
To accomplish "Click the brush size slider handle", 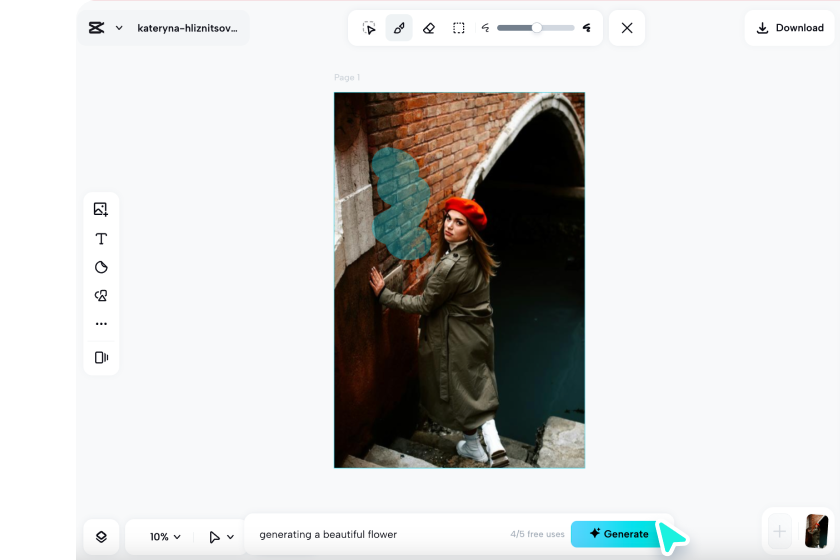I will 537,28.
